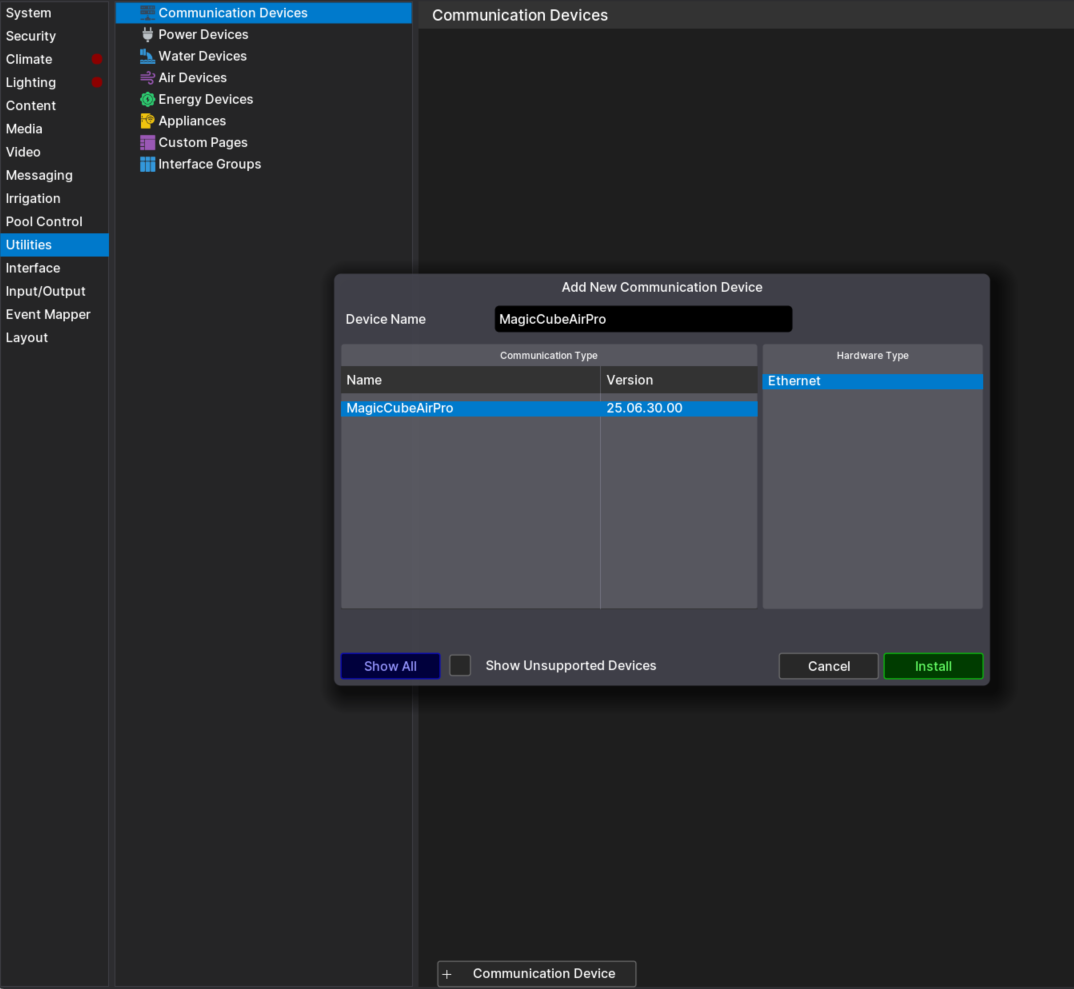Click the Version column header
Image resolution: width=1074 pixels, height=989 pixels.
point(679,380)
